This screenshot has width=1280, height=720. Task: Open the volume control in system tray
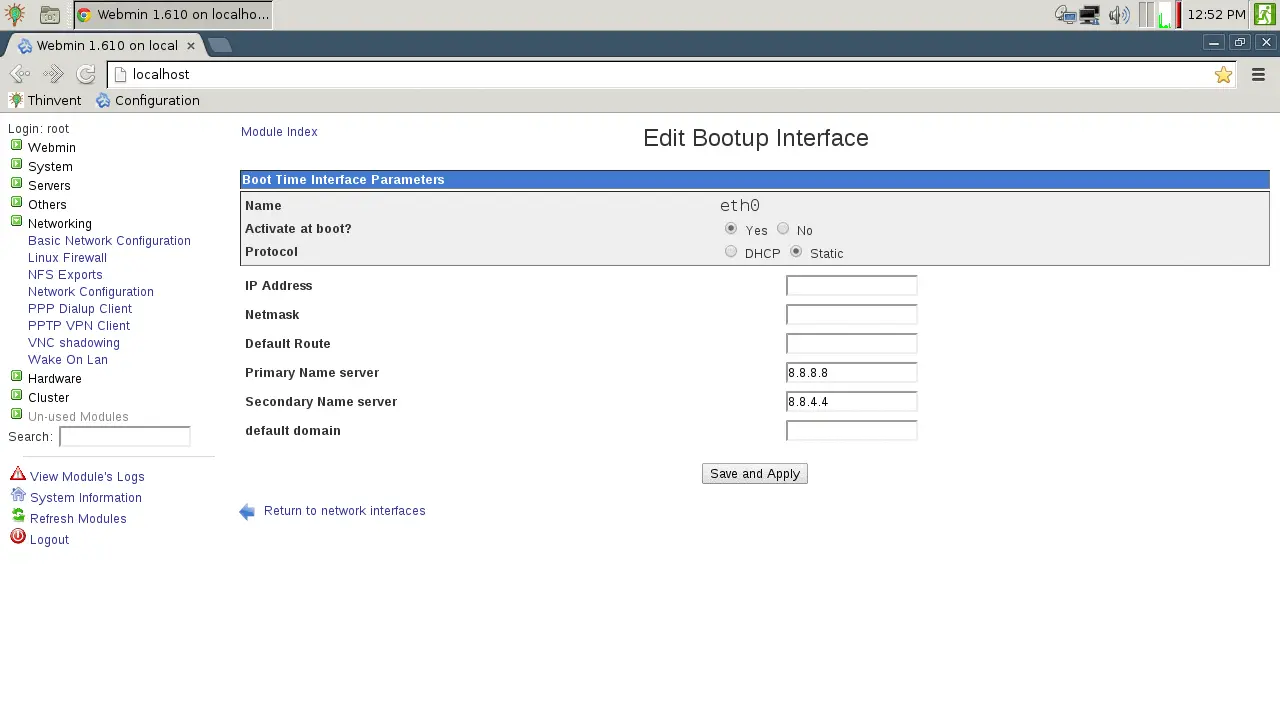click(1119, 15)
